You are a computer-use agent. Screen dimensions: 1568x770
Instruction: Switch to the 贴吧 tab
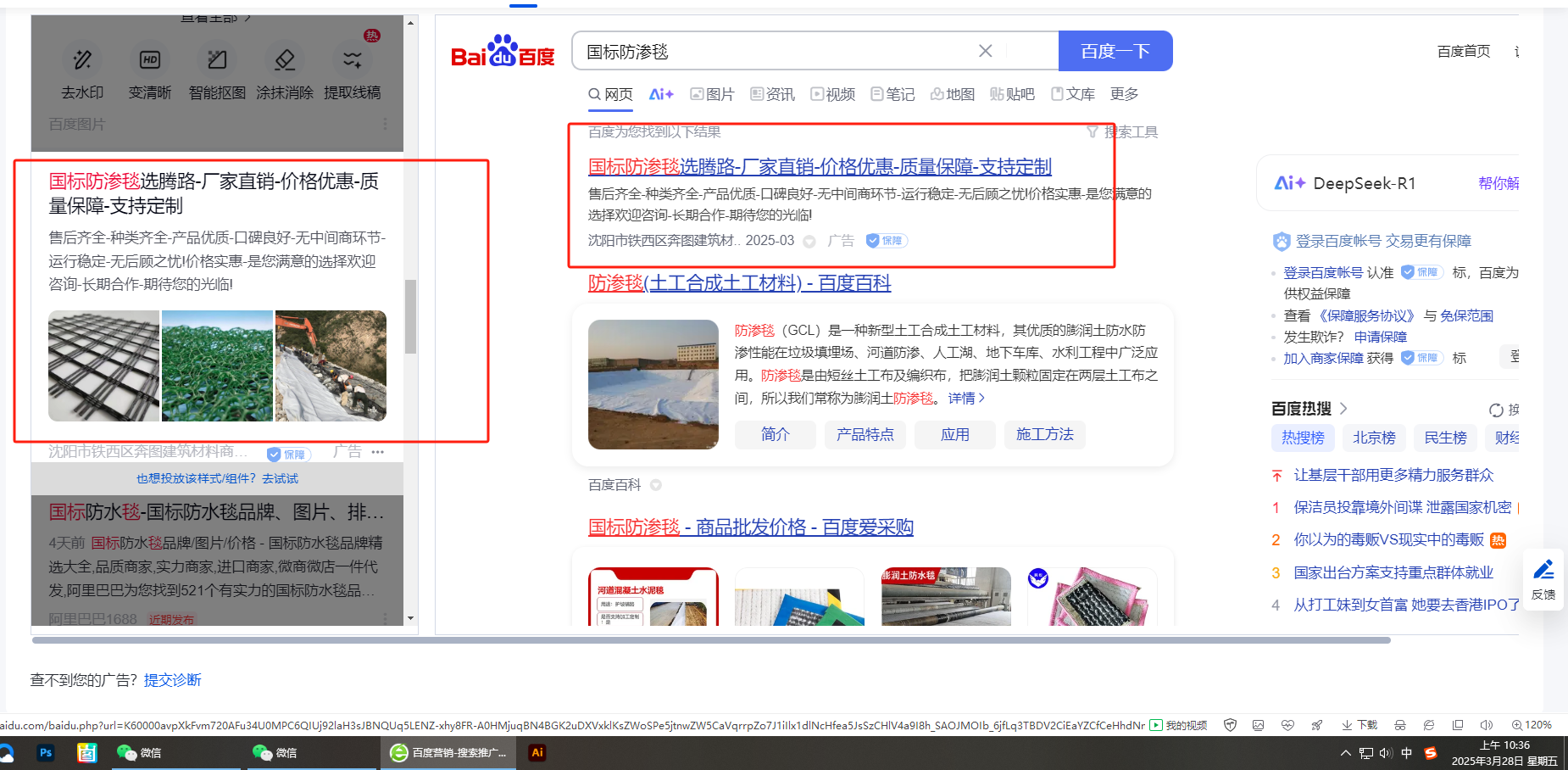coord(1013,94)
